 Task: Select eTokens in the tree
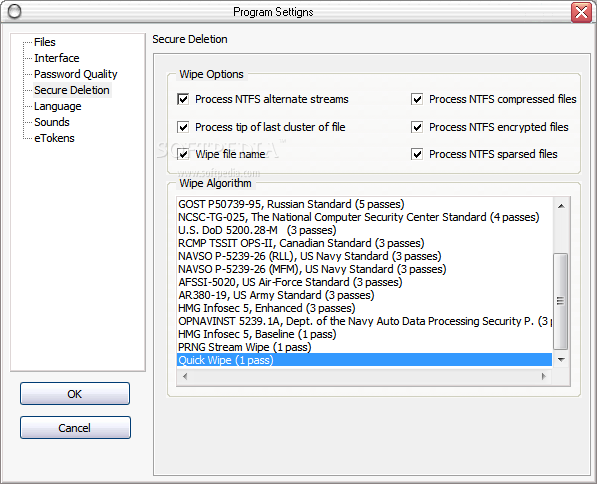pos(54,138)
